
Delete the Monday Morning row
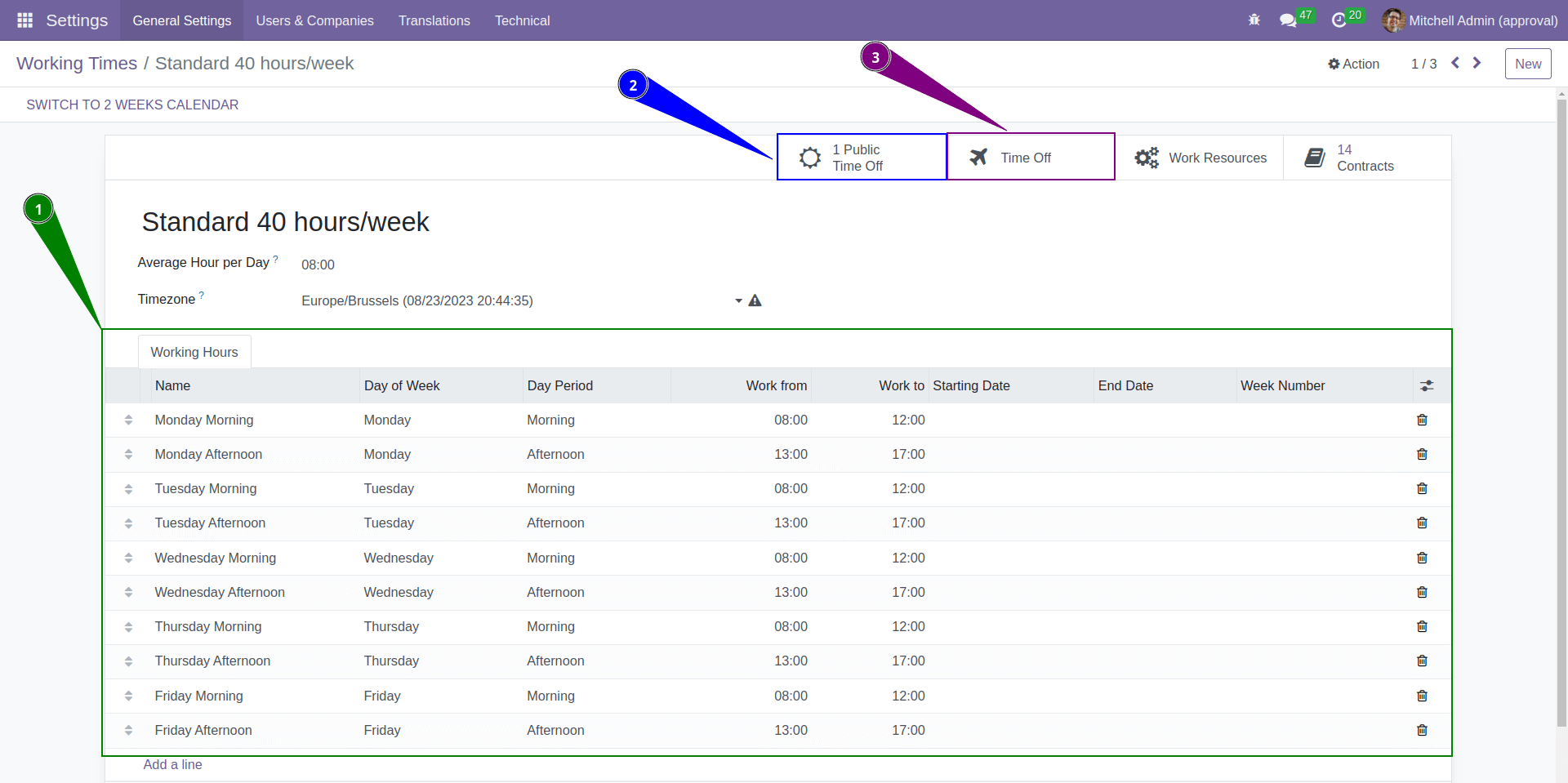[x=1422, y=420]
